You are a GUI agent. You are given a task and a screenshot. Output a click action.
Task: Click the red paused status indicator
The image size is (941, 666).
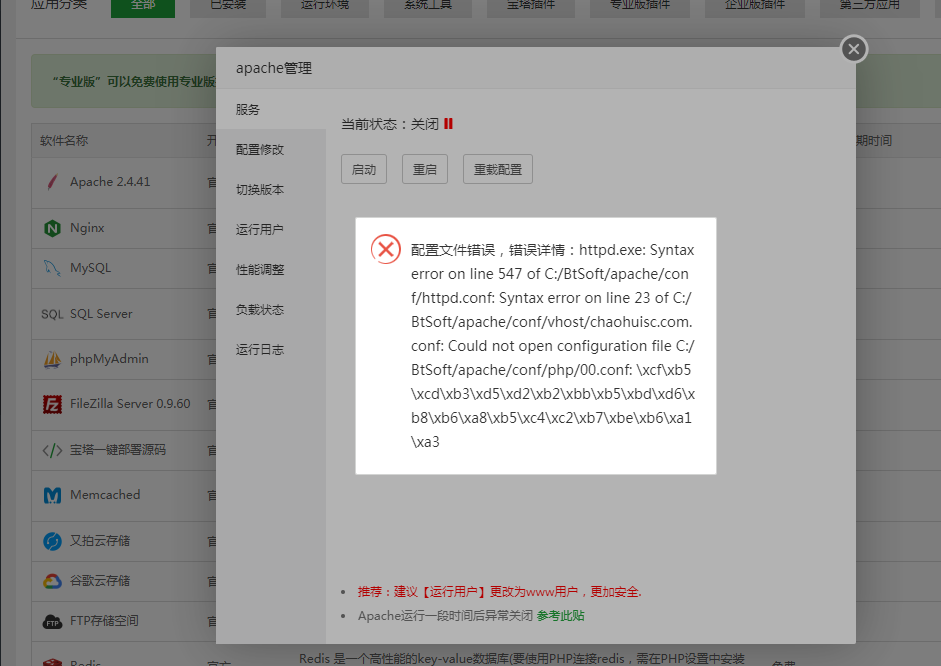click(448, 124)
